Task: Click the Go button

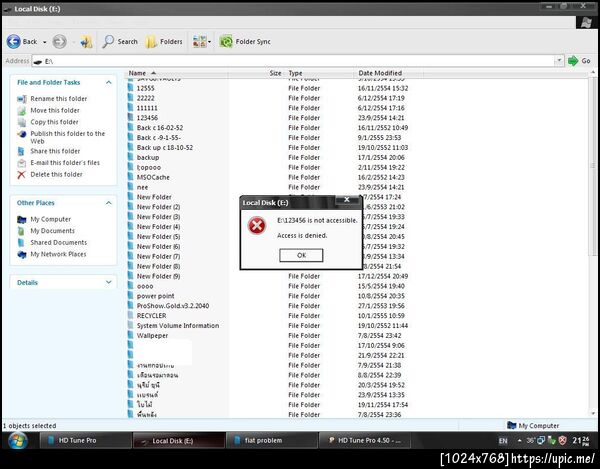Action: (579, 61)
